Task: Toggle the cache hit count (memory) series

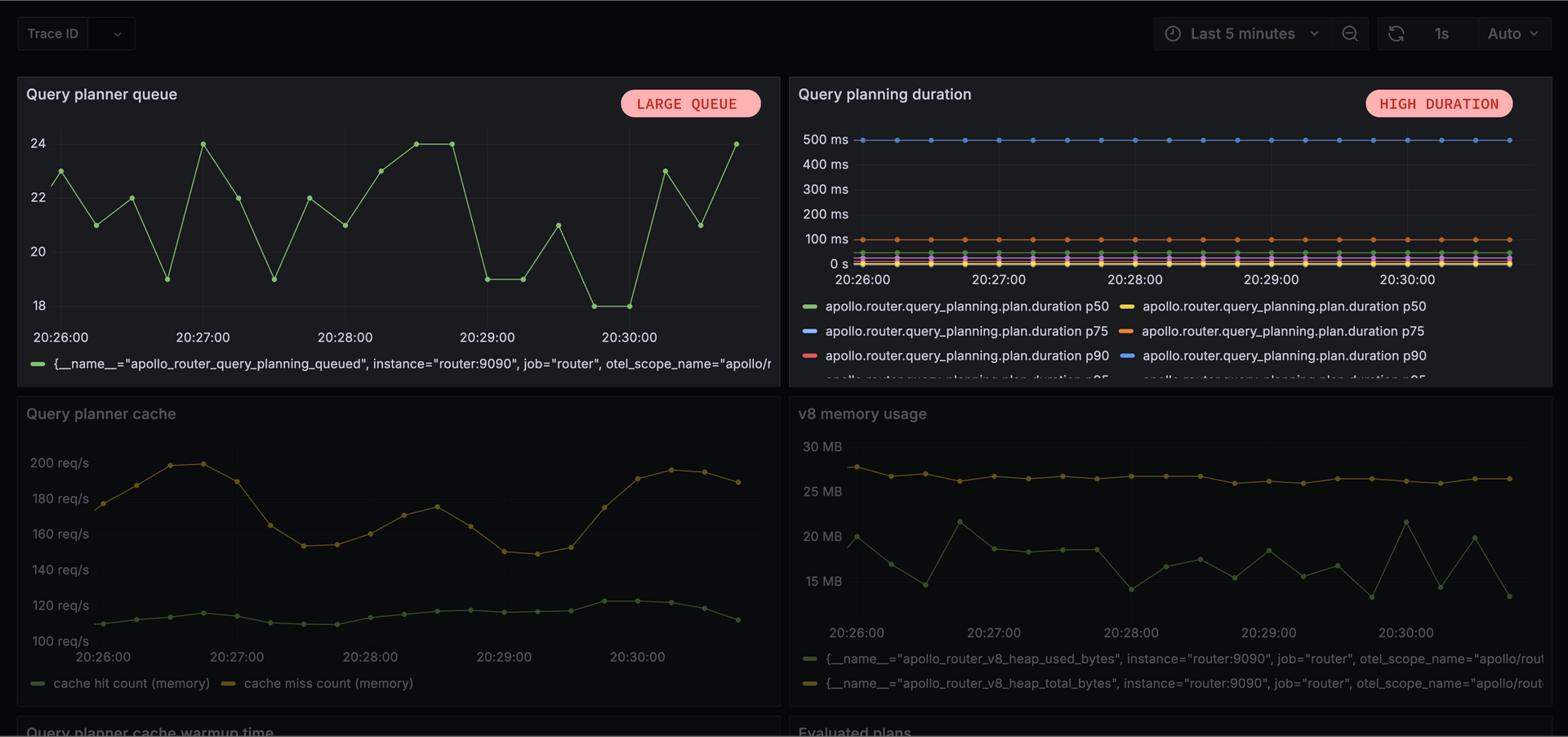Action: pos(131,683)
